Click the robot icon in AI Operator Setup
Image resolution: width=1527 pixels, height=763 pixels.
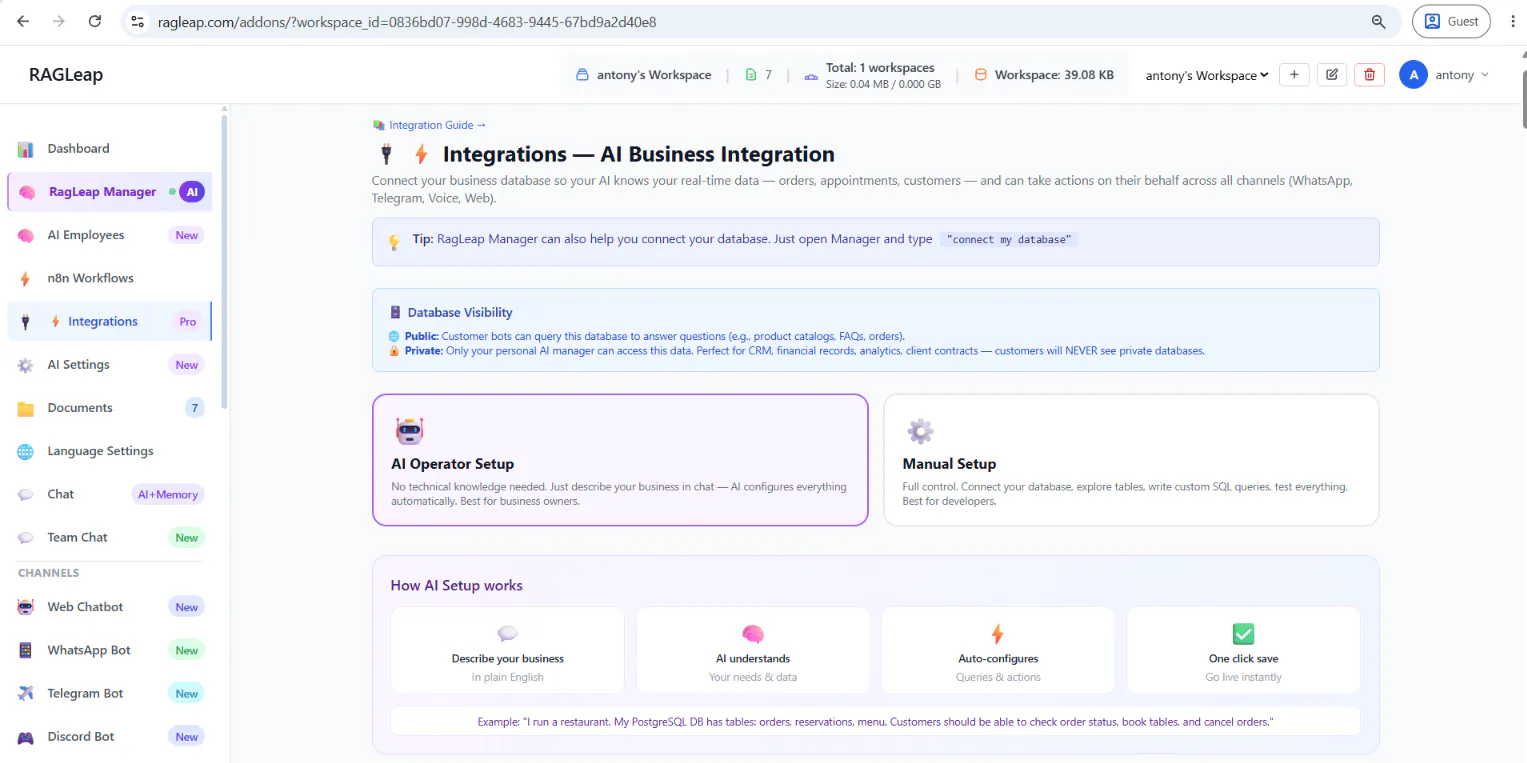[x=410, y=431]
